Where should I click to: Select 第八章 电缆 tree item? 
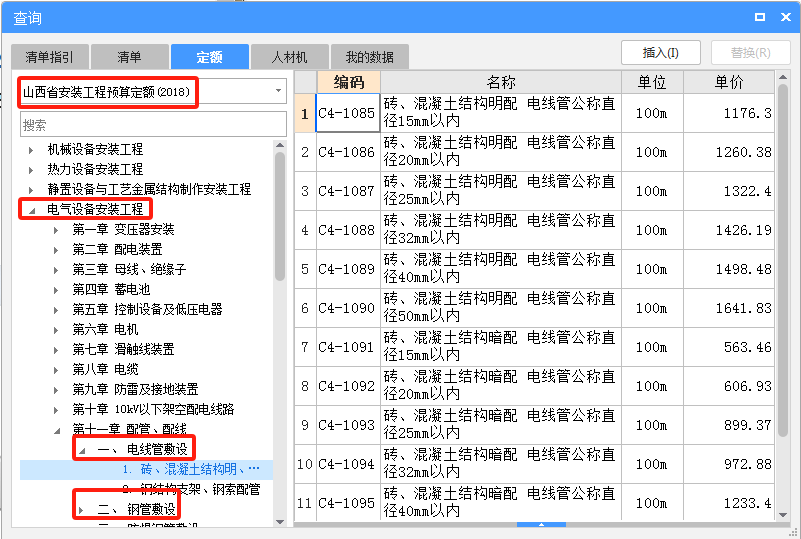point(105,369)
